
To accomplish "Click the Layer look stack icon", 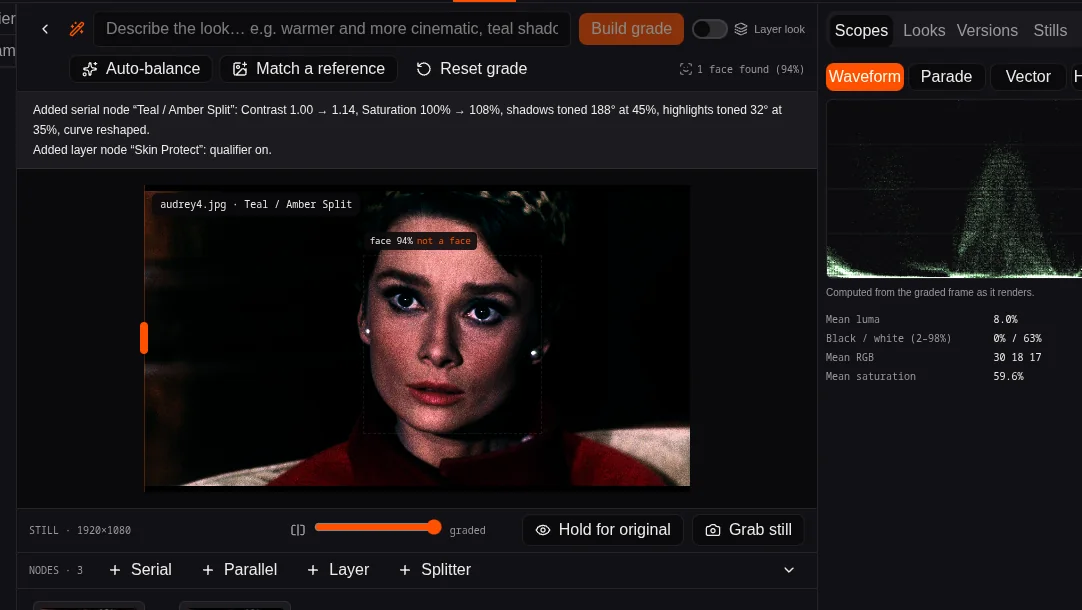I will pos(740,29).
